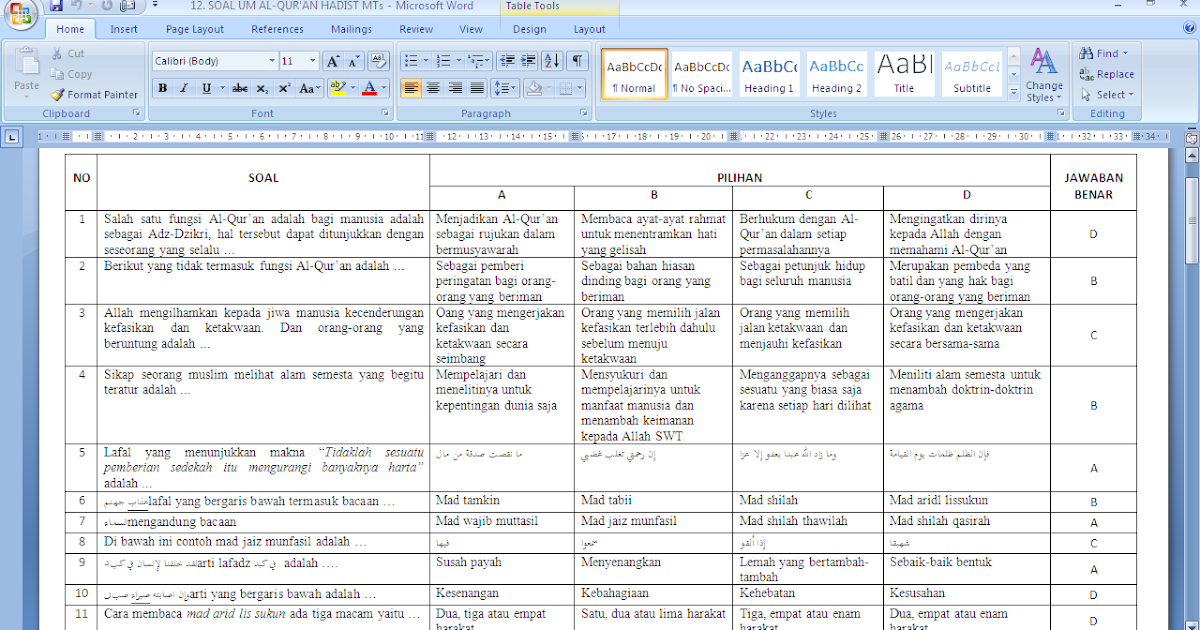Open the Table Tools Design tab
Image resolution: width=1200 pixels, height=630 pixels.
pyautogui.click(x=529, y=30)
